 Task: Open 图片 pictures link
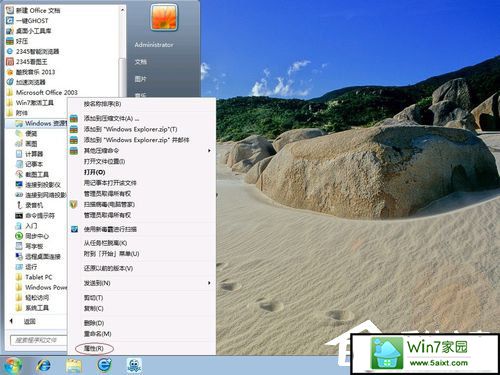141,79
